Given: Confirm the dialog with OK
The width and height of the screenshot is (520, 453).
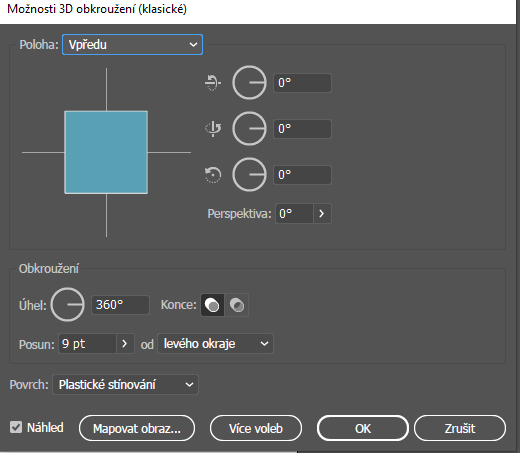Looking at the screenshot, I should coord(363,428).
